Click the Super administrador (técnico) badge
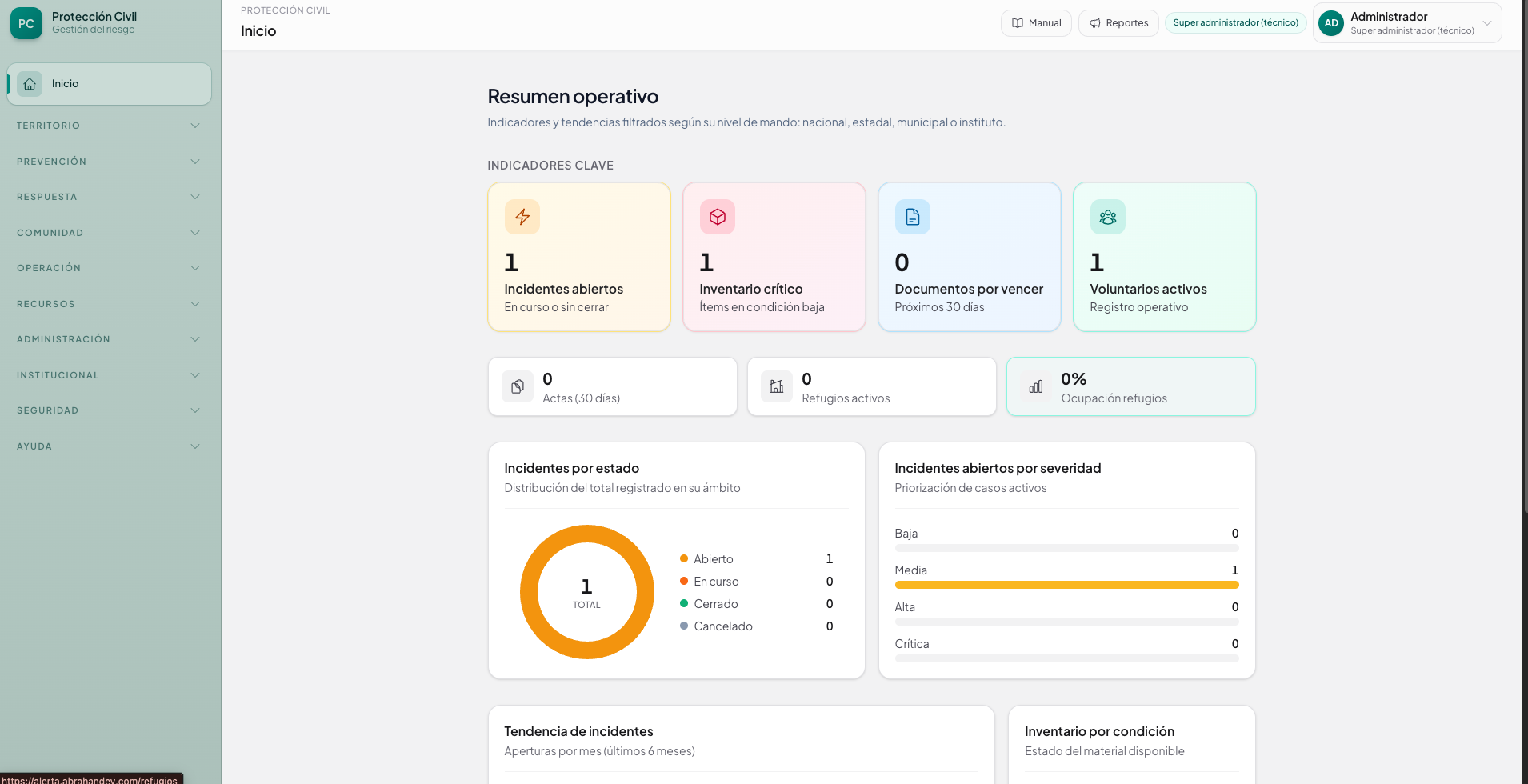 [x=1236, y=22]
